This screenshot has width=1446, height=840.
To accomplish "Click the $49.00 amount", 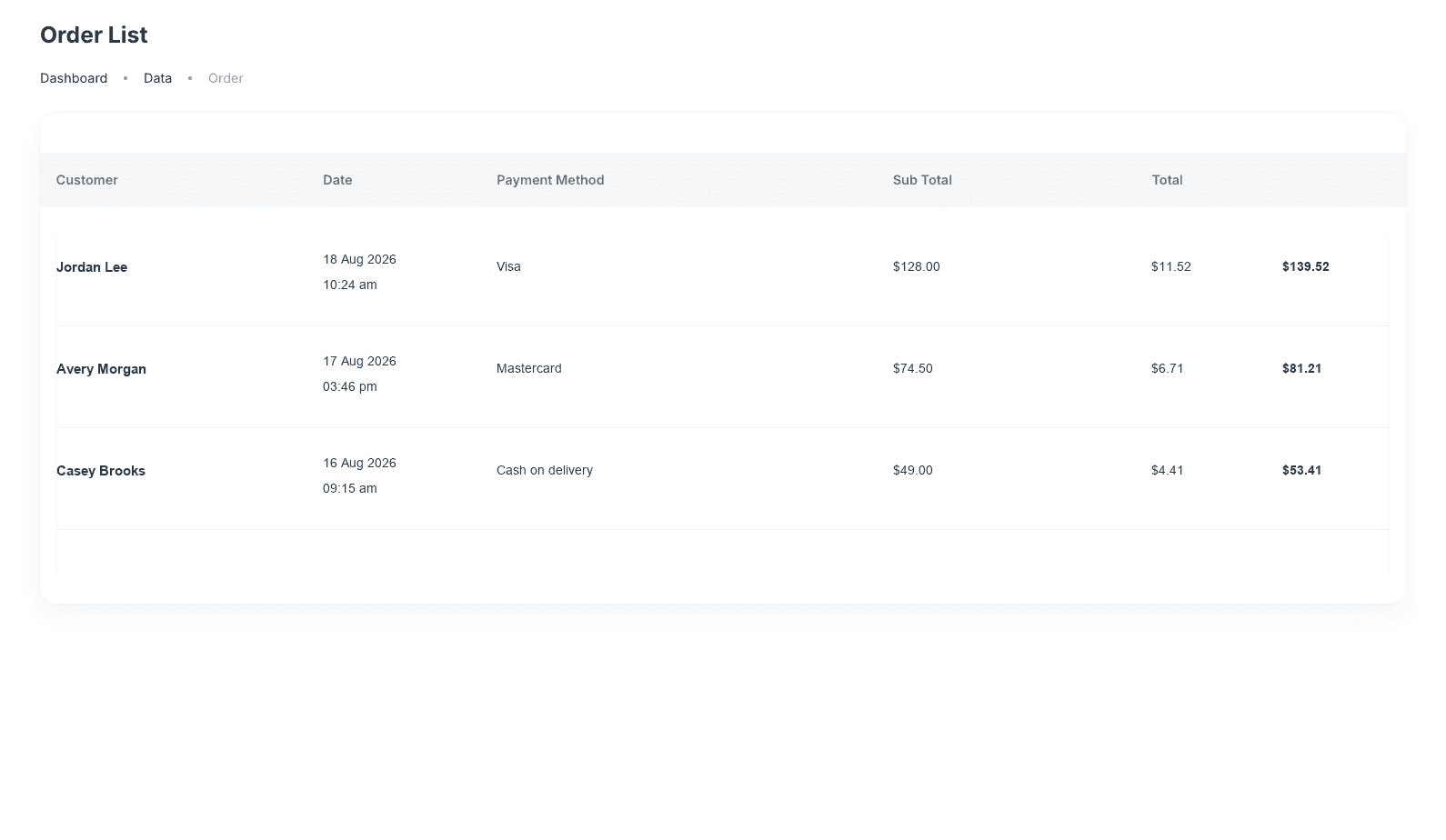I will click(x=913, y=470).
